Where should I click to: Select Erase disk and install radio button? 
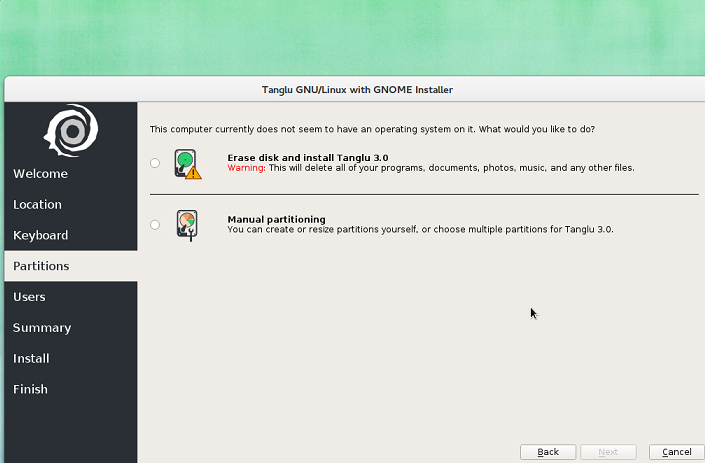tap(155, 163)
